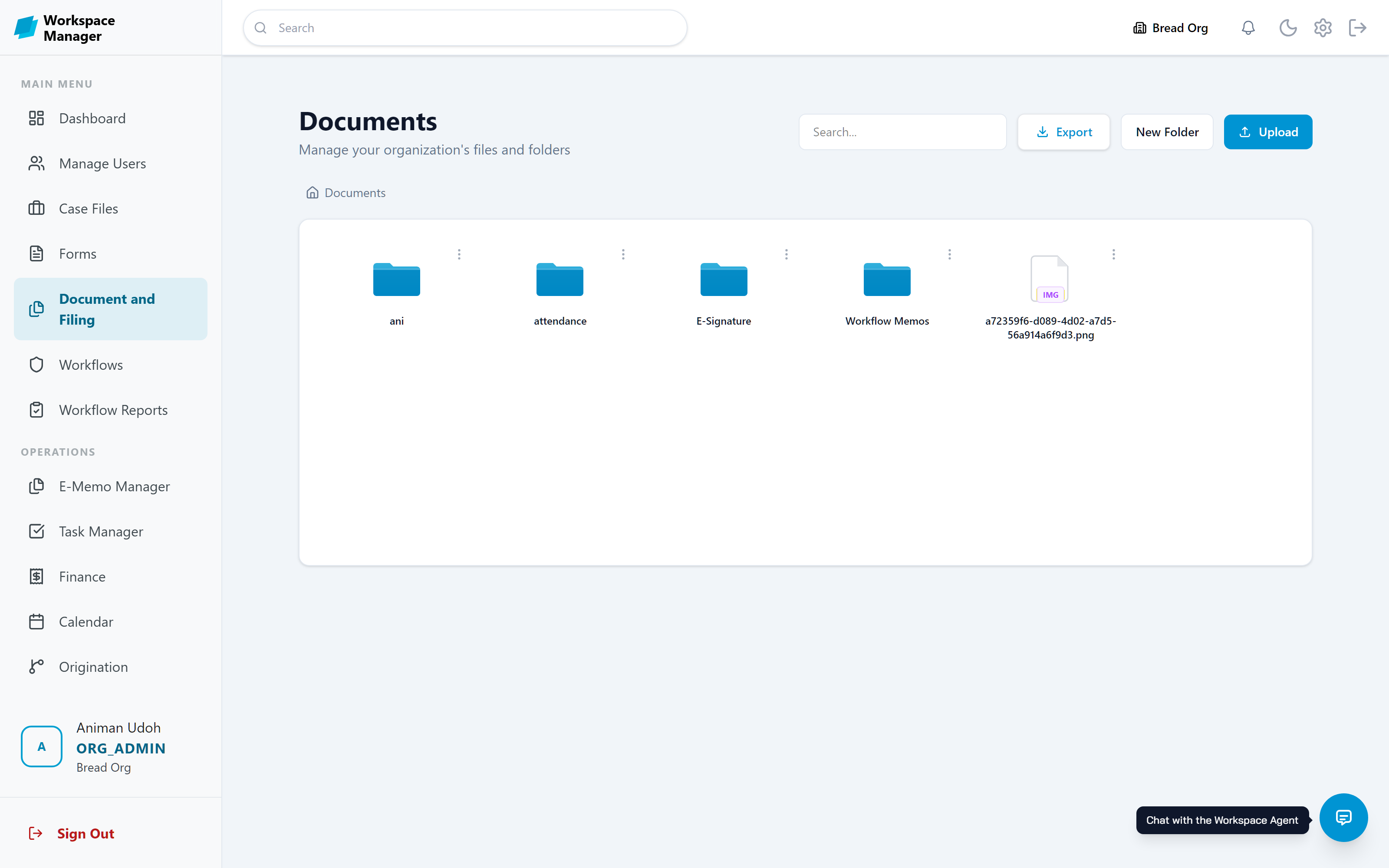Click the Workflow Memos folder label
Image resolution: width=1389 pixels, height=868 pixels.
point(887,321)
